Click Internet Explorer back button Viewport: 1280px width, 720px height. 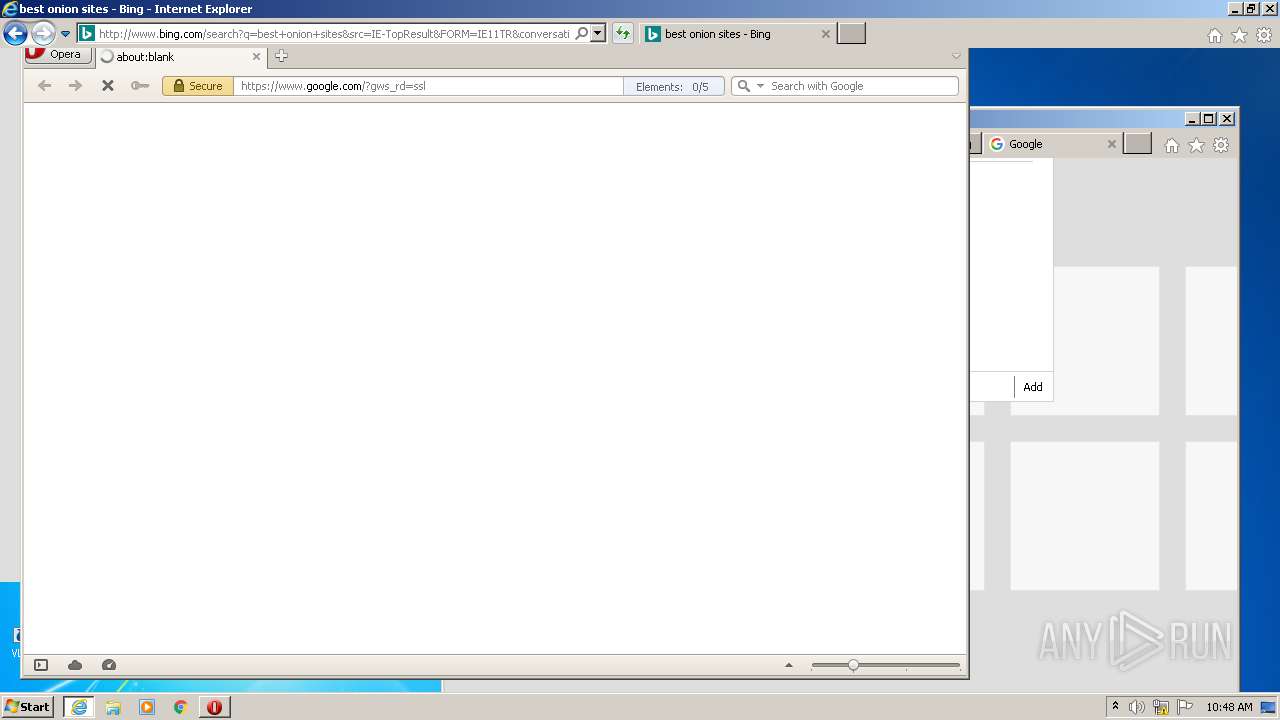(x=15, y=34)
